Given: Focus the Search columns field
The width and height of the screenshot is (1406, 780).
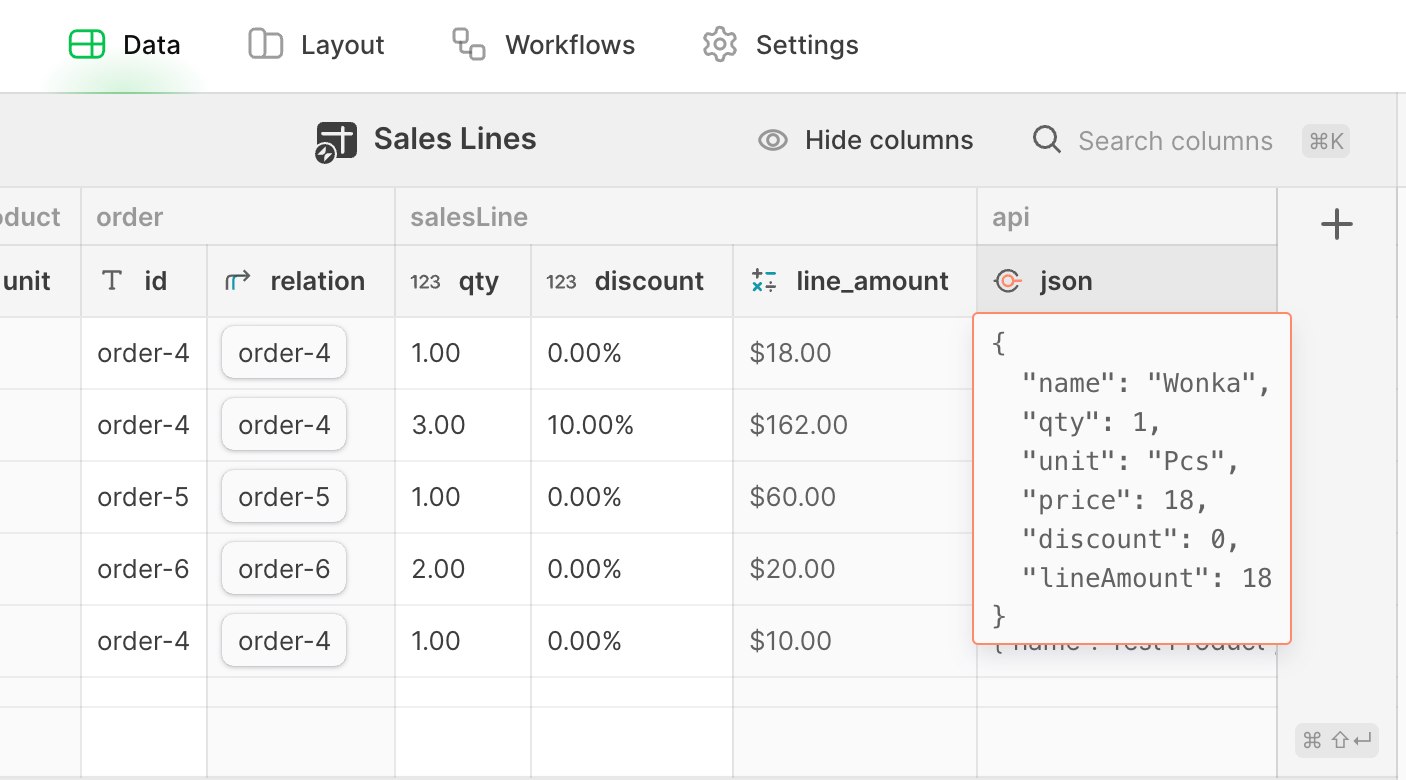Looking at the screenshot, I should (1175, 141).
